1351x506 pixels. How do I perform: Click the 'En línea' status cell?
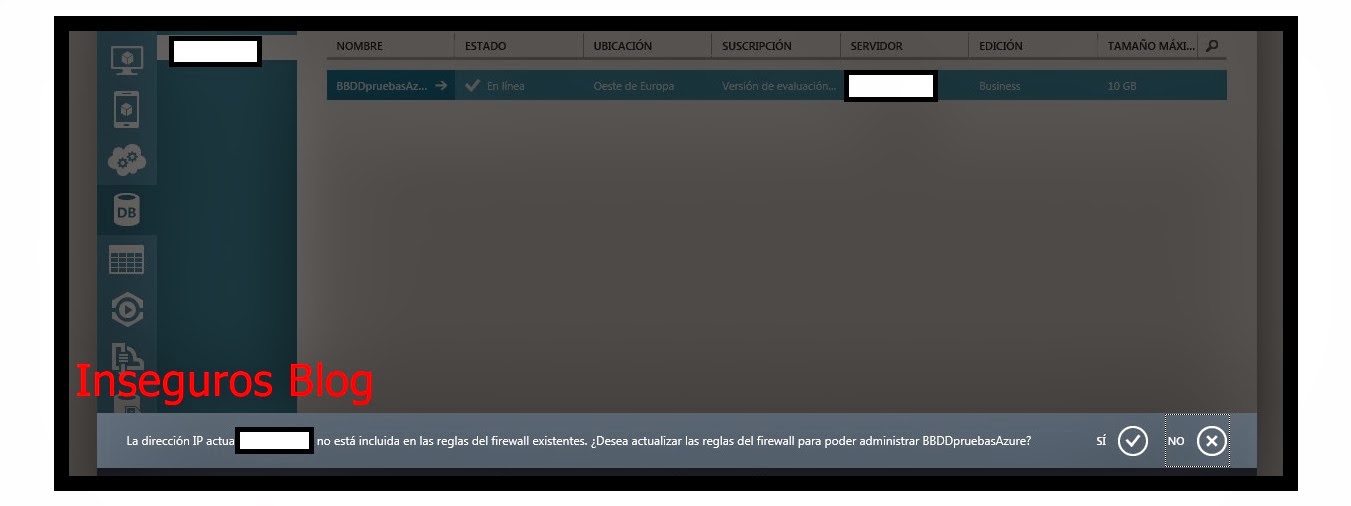pos(505,86)
